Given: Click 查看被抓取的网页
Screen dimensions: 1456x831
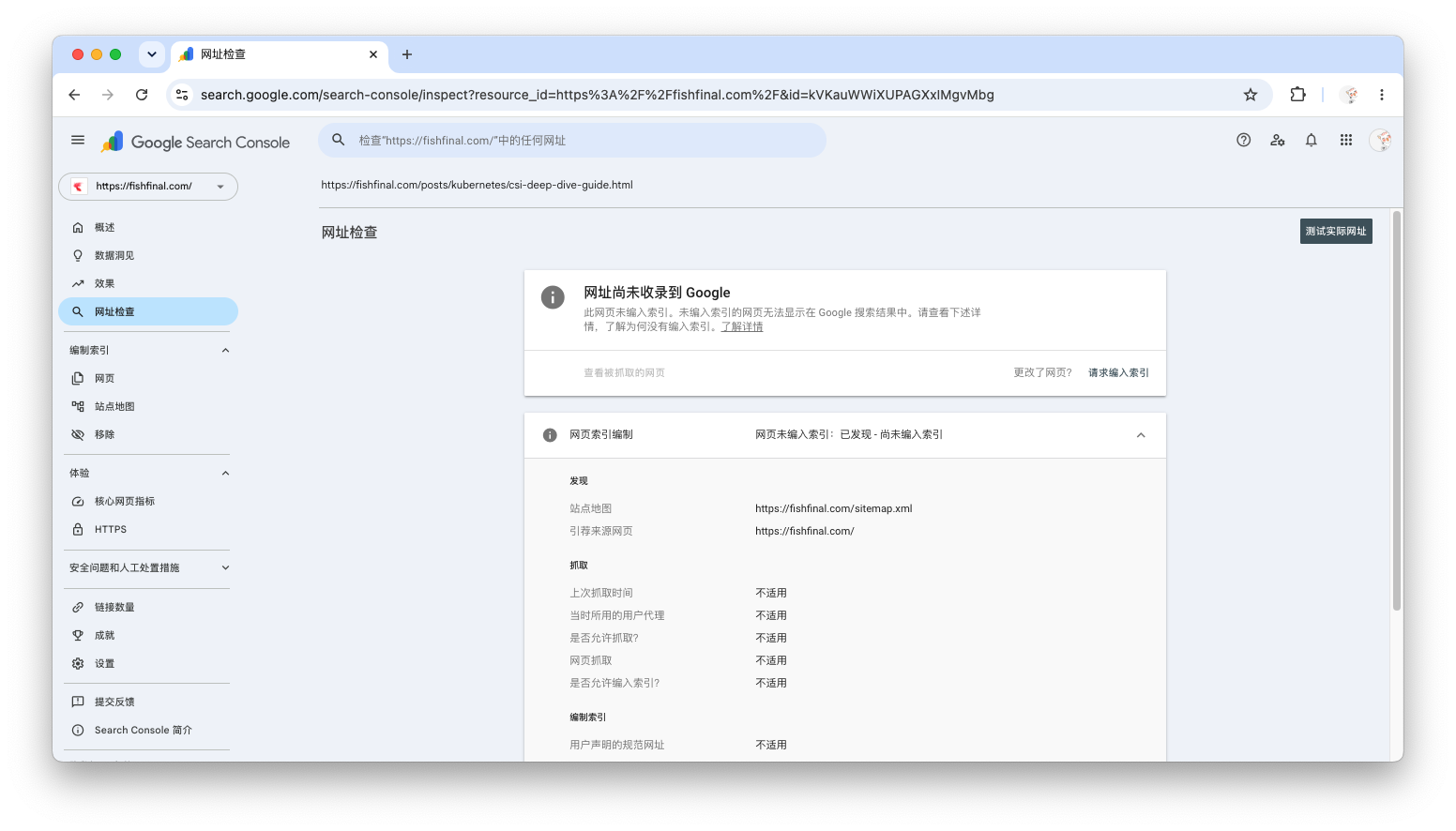Looking at the screenshot, I should pos(624,373).
